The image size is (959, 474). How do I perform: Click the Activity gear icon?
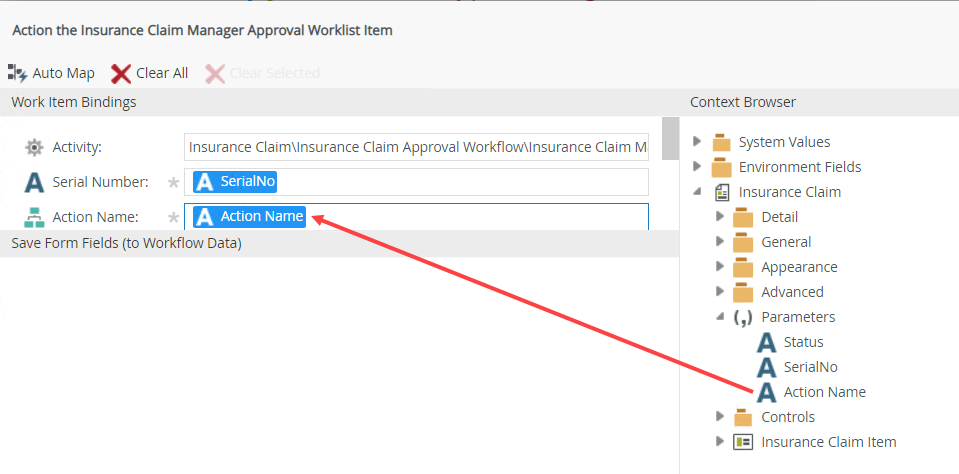point(34,147)
